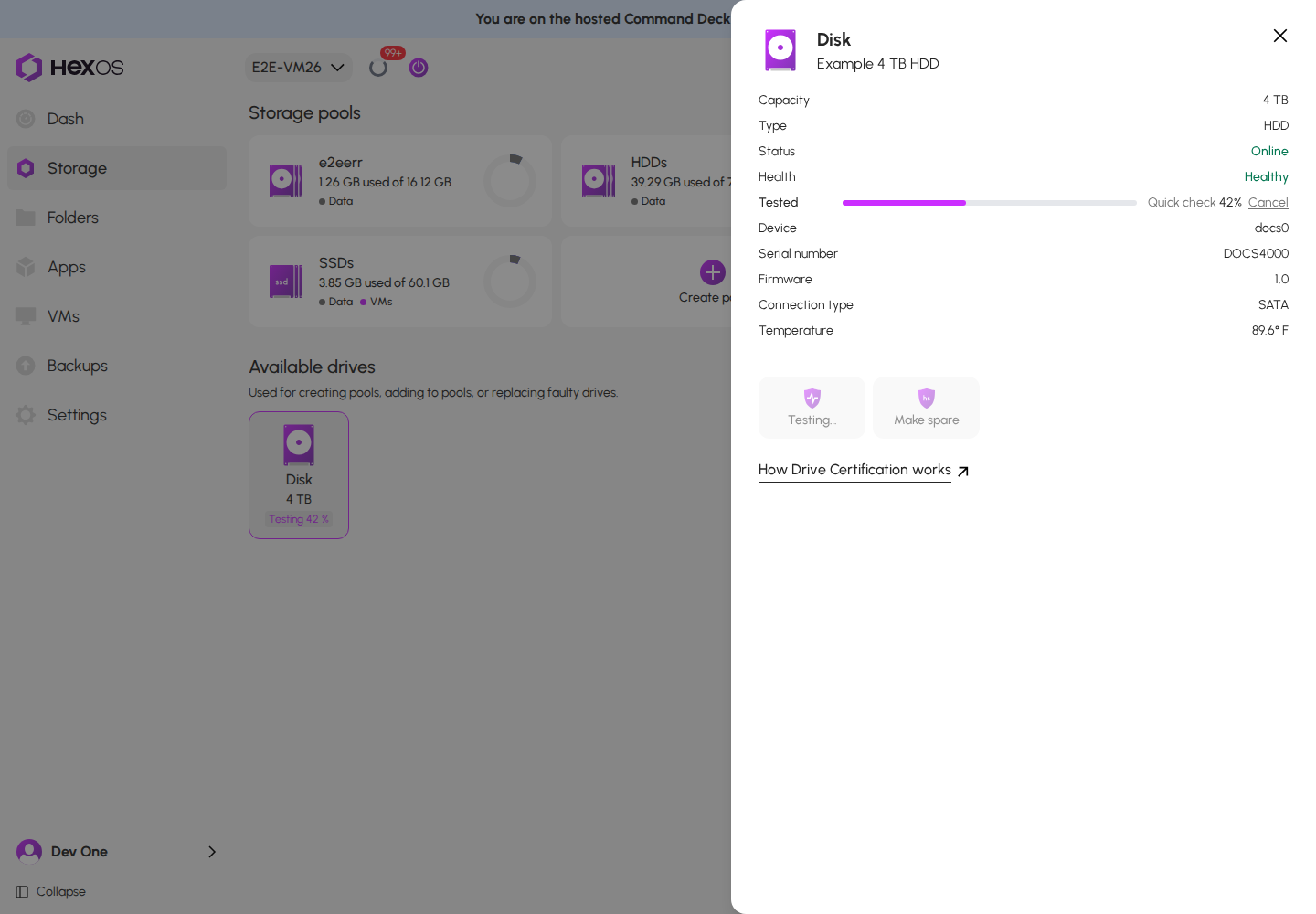This screenshot has width=1316, height=914.
Task: Click the Apps cube icon
Action: coord(26,267)
